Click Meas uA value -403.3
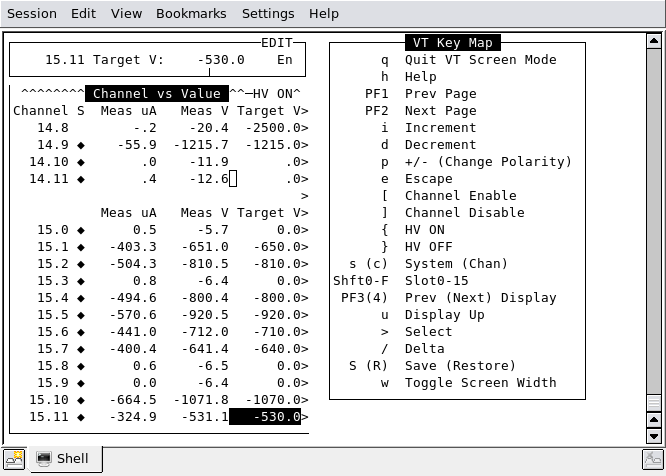 tap(133, 247)
